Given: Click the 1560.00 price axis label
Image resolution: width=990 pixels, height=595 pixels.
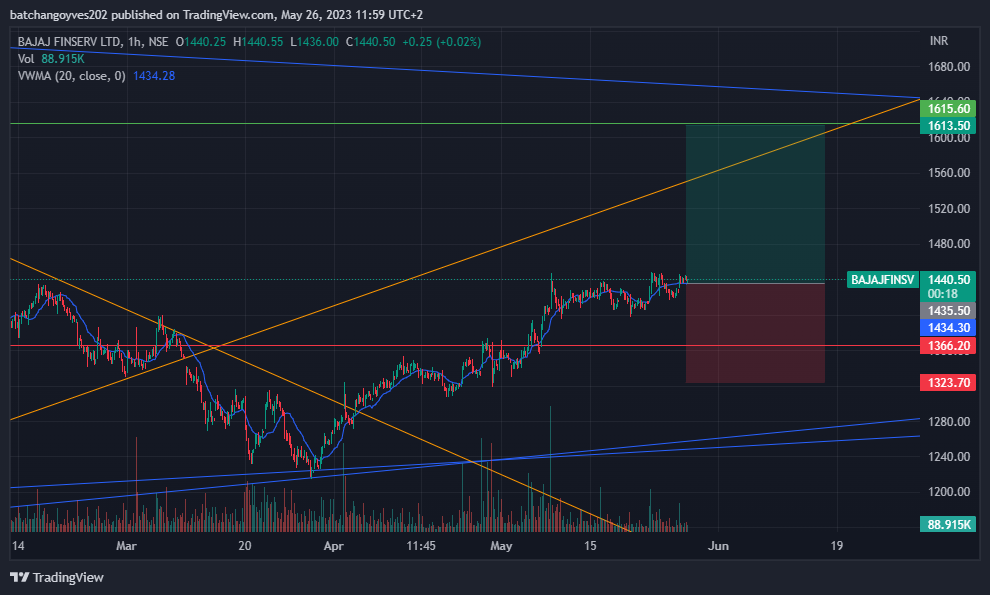Looking at the screenshot, I should point(948,173).
